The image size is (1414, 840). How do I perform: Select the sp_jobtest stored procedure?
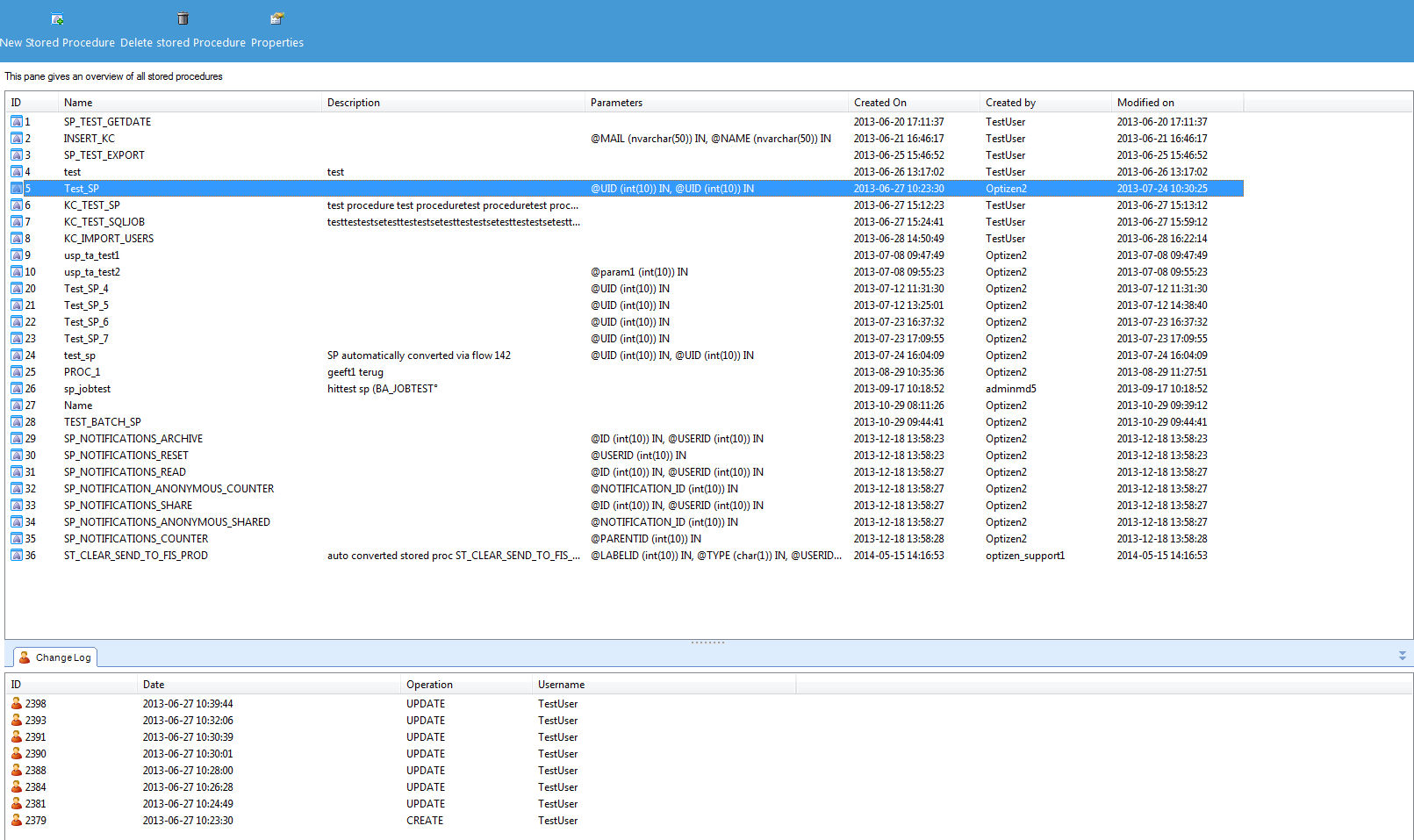point(88,389)
